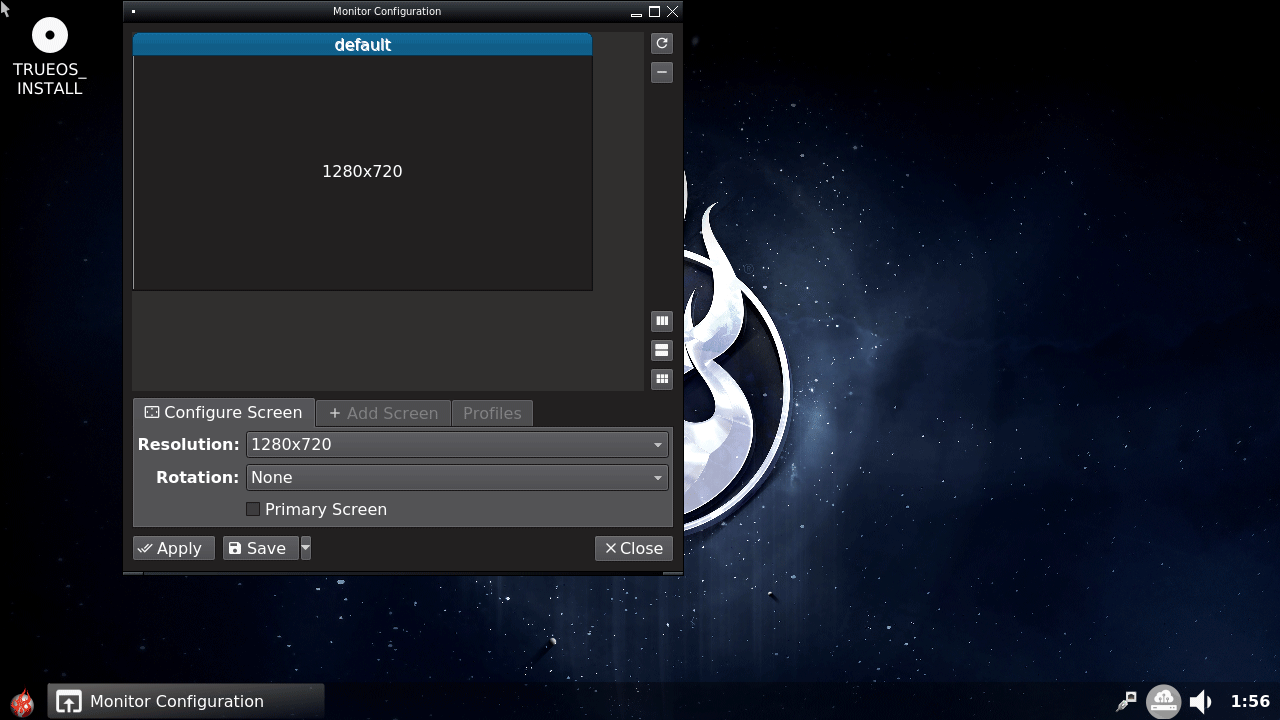1280x720 pixels.
Task: Enable the Primary Screen checkbox
Action: [253, 509]
